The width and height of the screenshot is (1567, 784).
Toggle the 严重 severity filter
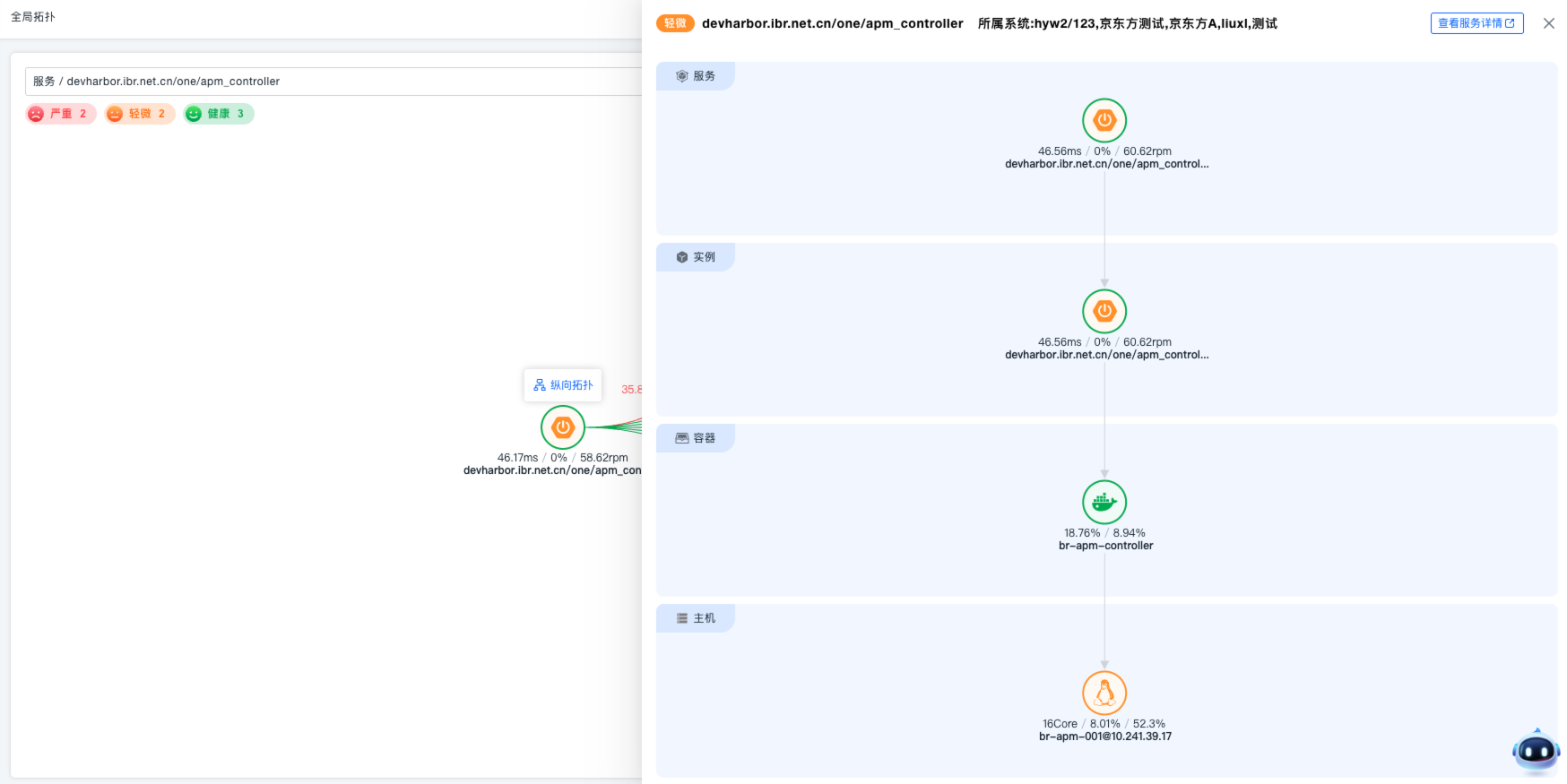tap(61, 114)
